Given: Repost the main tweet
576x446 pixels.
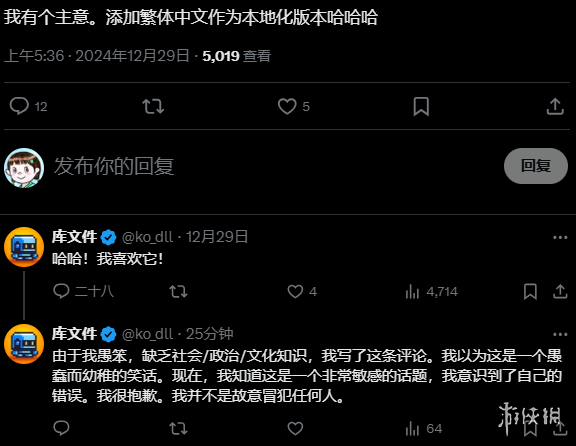Looking at the screenshot, I should point(153,107).
